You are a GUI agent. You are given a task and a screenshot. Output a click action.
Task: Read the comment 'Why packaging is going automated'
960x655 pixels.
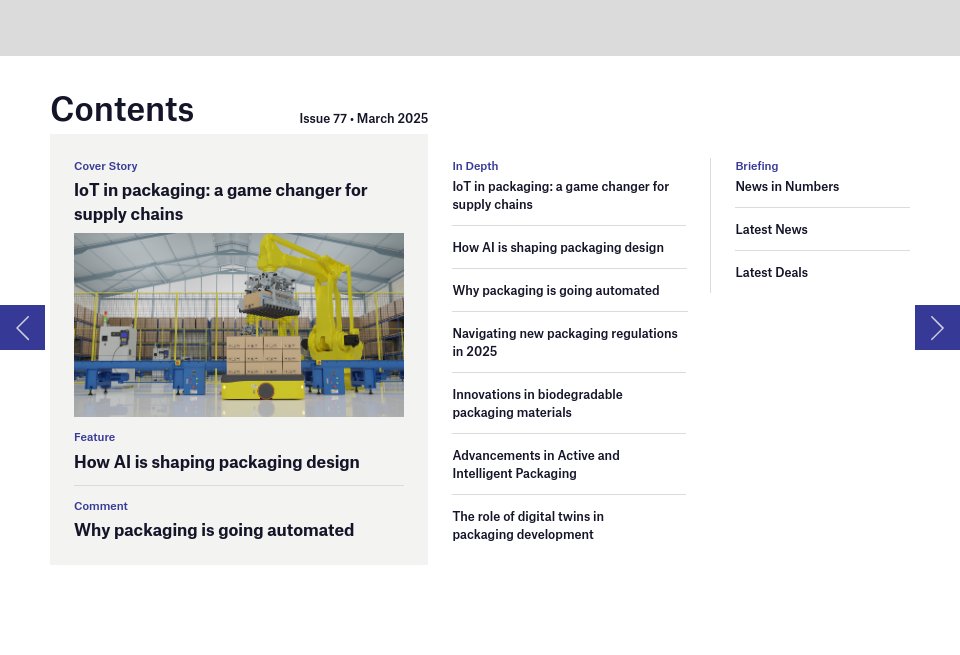click(213, 530)
